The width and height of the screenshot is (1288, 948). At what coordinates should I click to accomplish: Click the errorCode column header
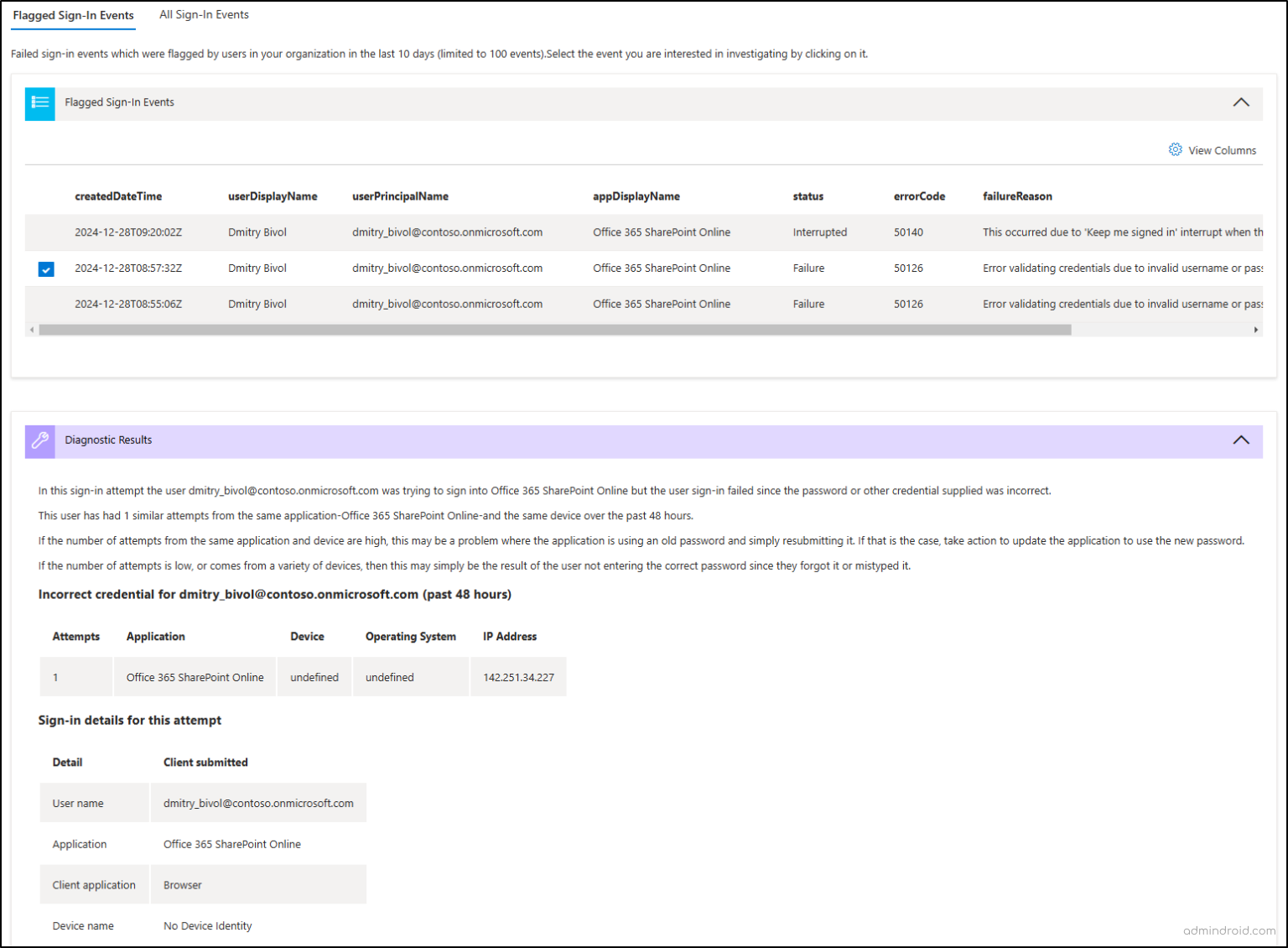(919, 195)
